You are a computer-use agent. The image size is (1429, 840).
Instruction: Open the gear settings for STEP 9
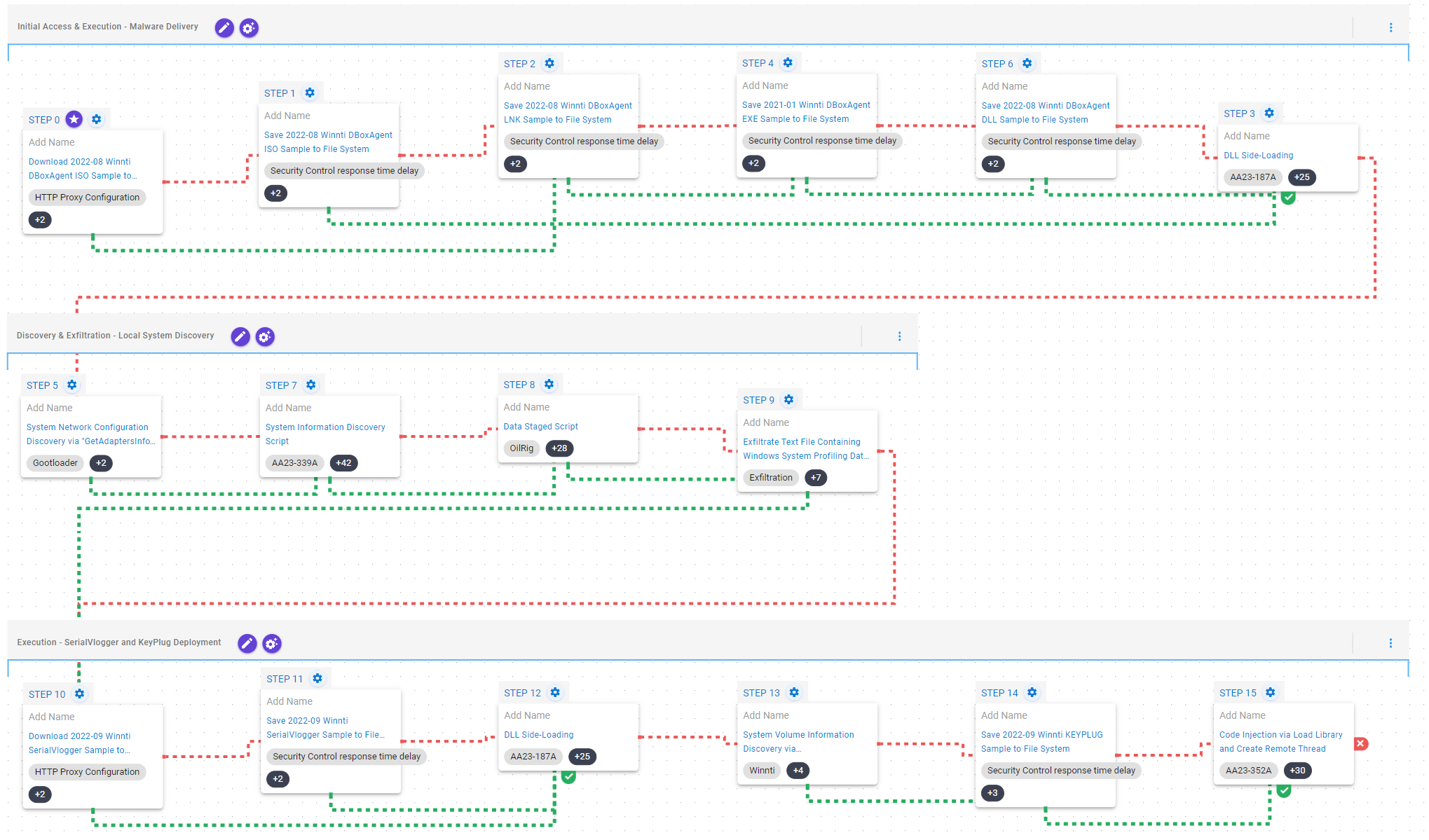click(788, 399)
